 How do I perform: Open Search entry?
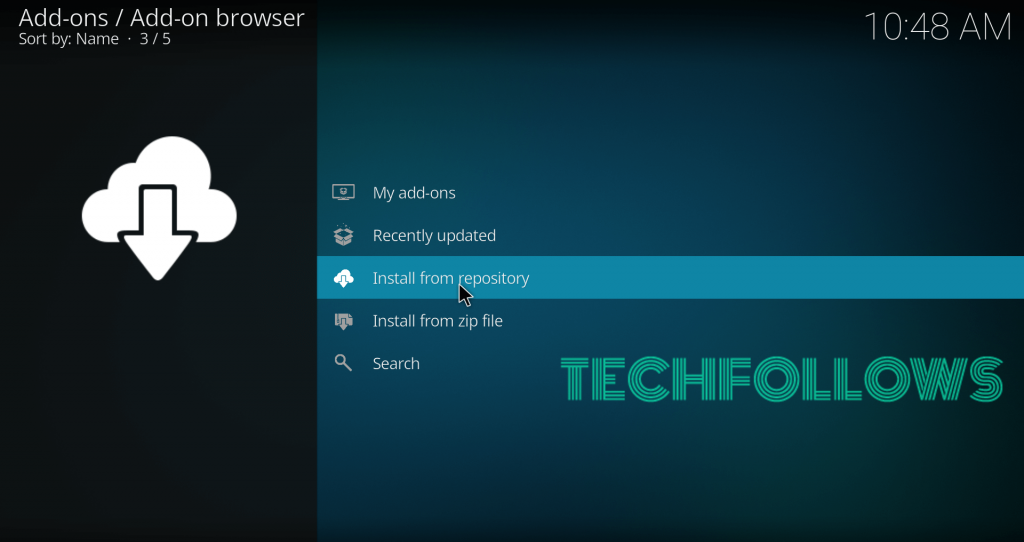(670, 363)
